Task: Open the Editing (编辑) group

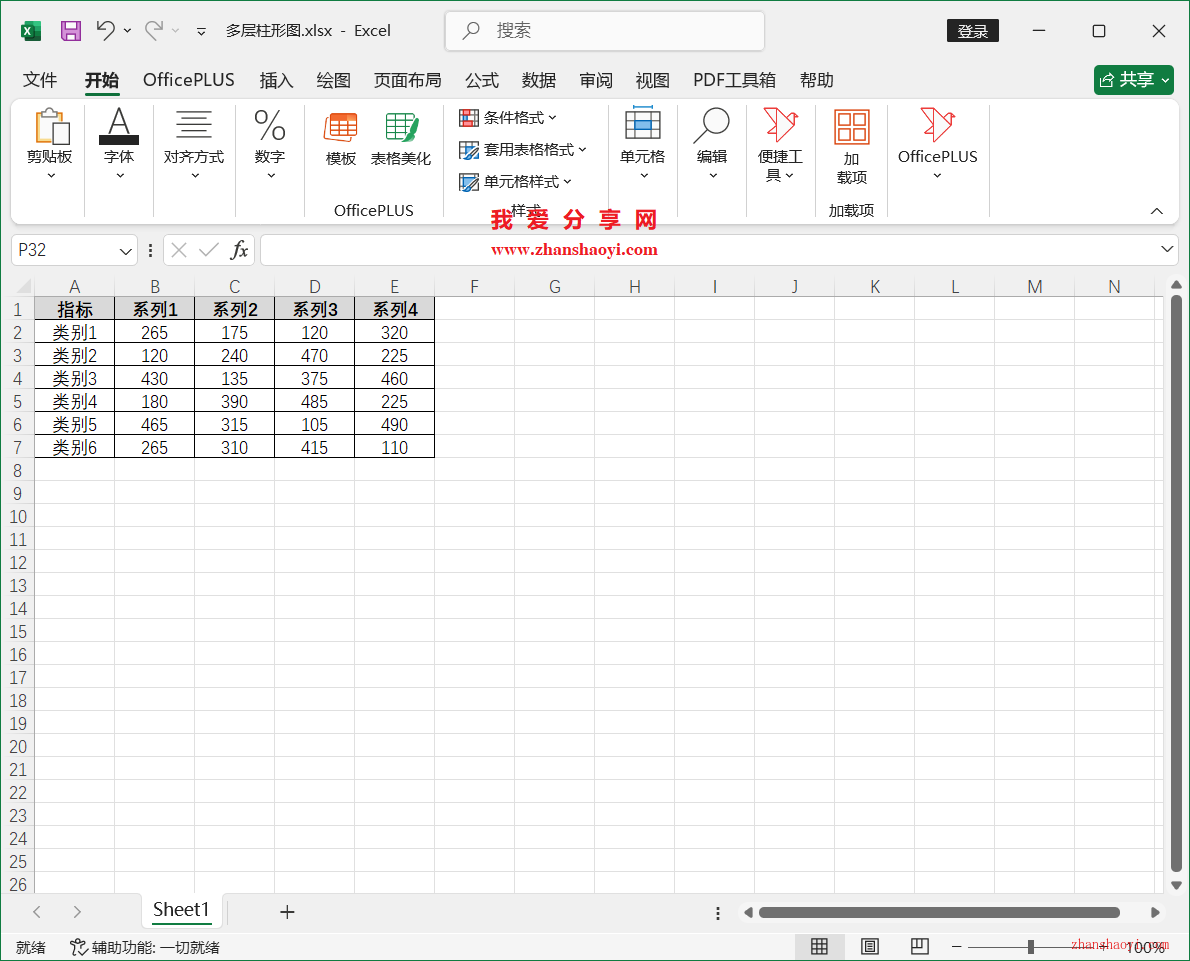Action: point(712,144)
